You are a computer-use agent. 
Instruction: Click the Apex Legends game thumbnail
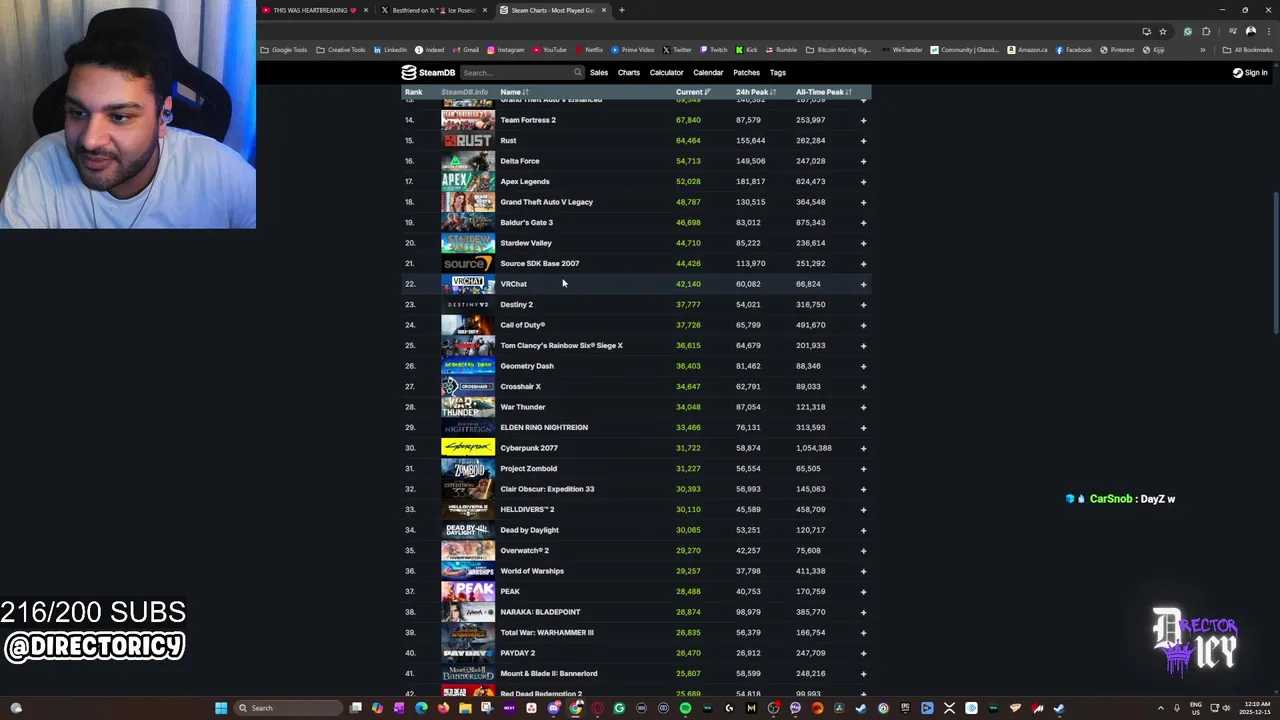468,182
